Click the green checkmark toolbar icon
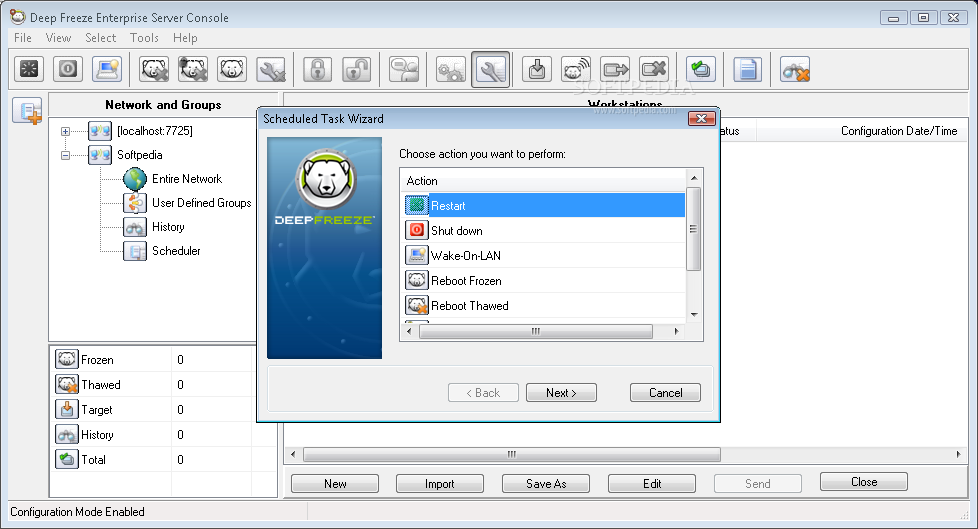 pos(701,69)
